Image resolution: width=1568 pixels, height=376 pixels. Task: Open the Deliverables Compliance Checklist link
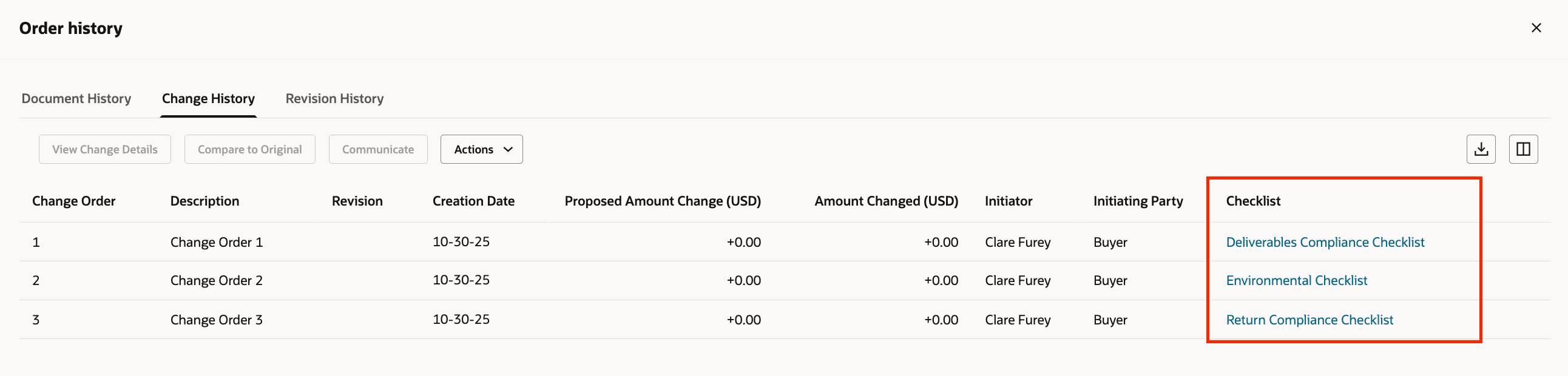[x=1325, y=241]
